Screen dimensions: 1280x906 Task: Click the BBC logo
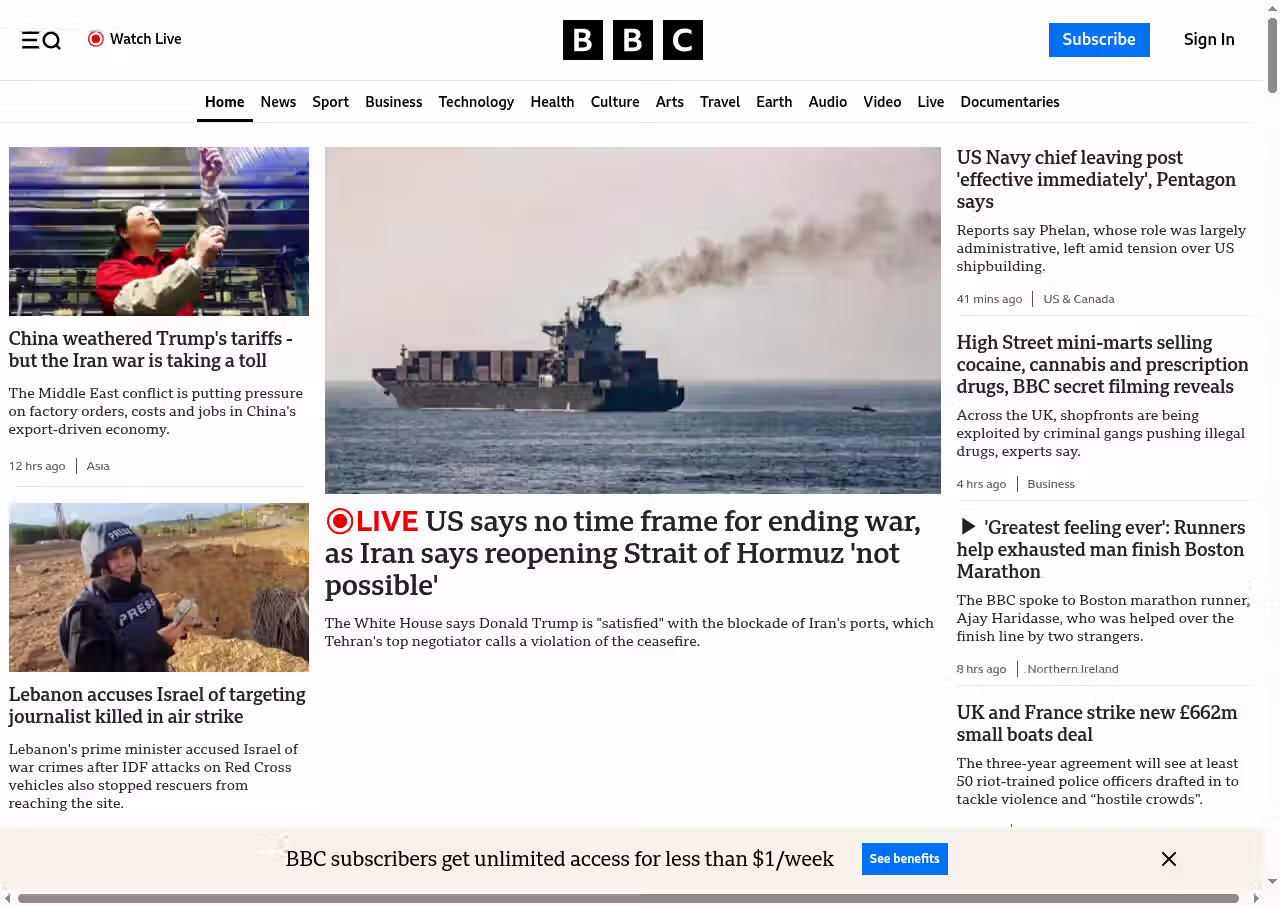632,40
